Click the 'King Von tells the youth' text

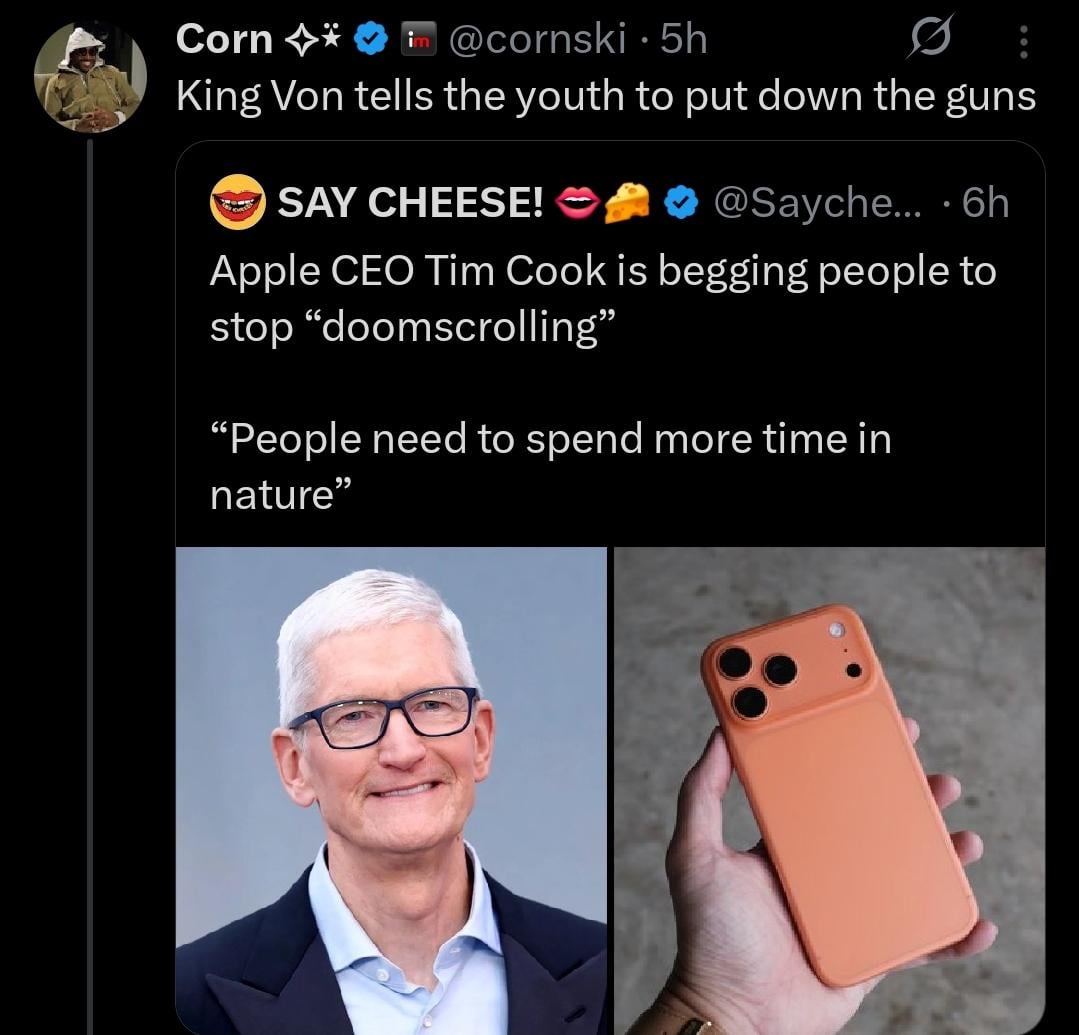(605, 96)
